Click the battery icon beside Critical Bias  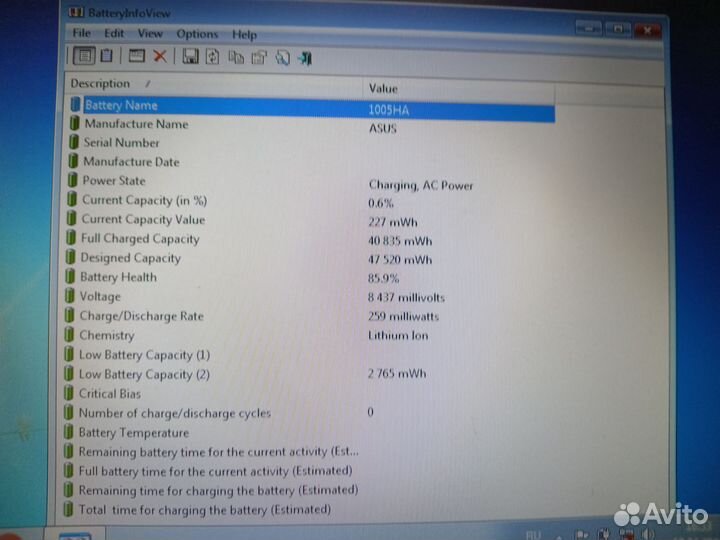coord(68,393)
